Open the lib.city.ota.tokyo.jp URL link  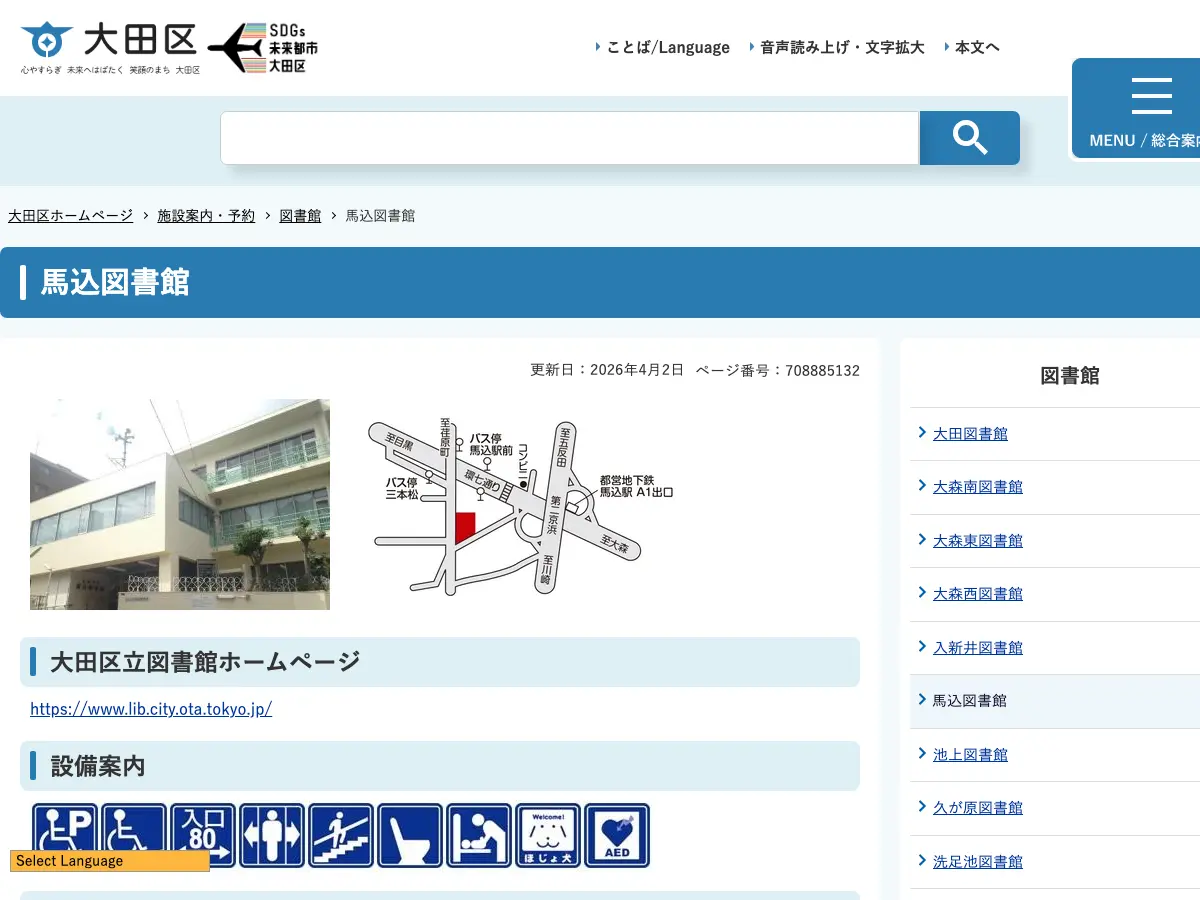click(x=151, y=709)
